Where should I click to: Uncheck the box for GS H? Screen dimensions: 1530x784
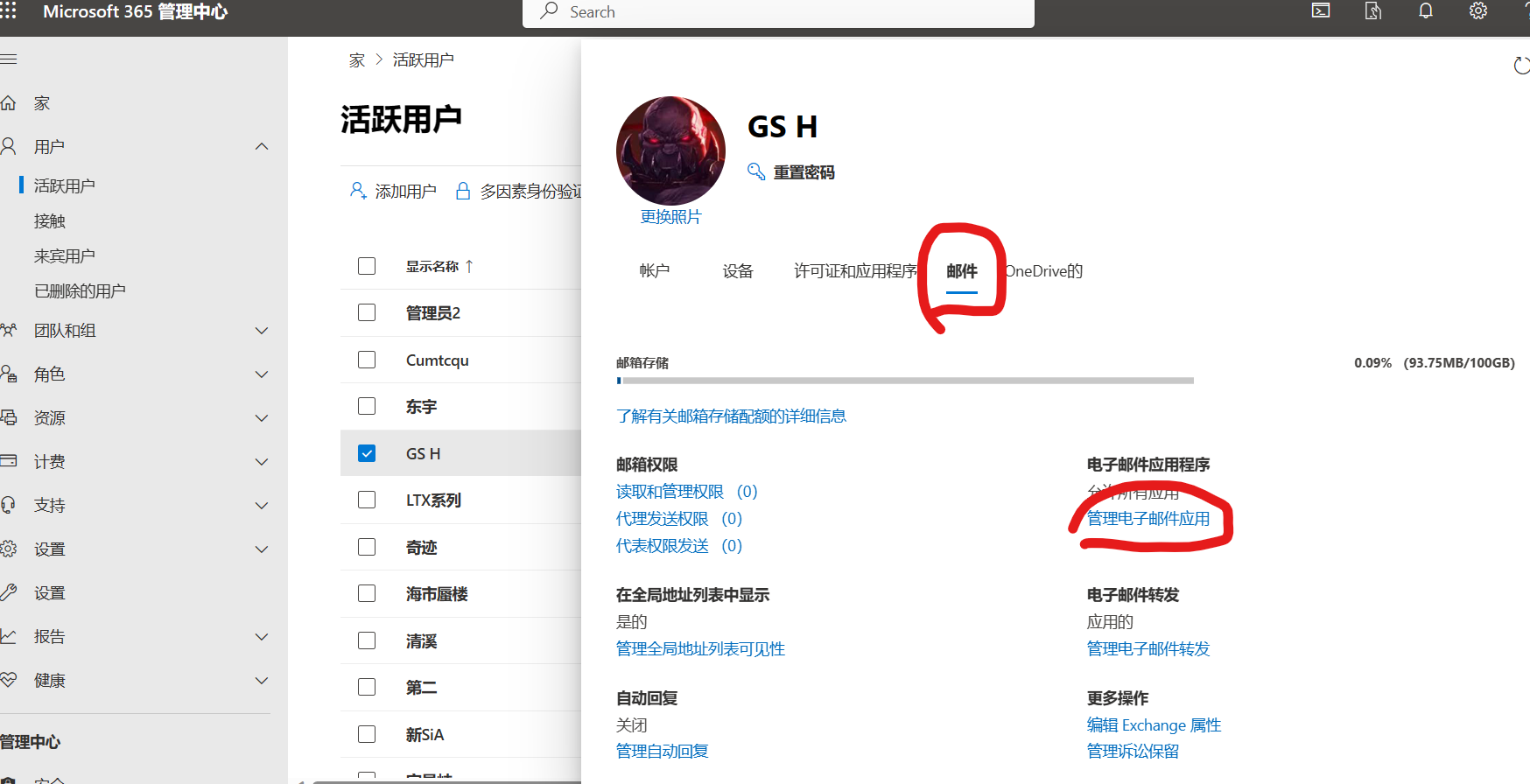[367, 453]
